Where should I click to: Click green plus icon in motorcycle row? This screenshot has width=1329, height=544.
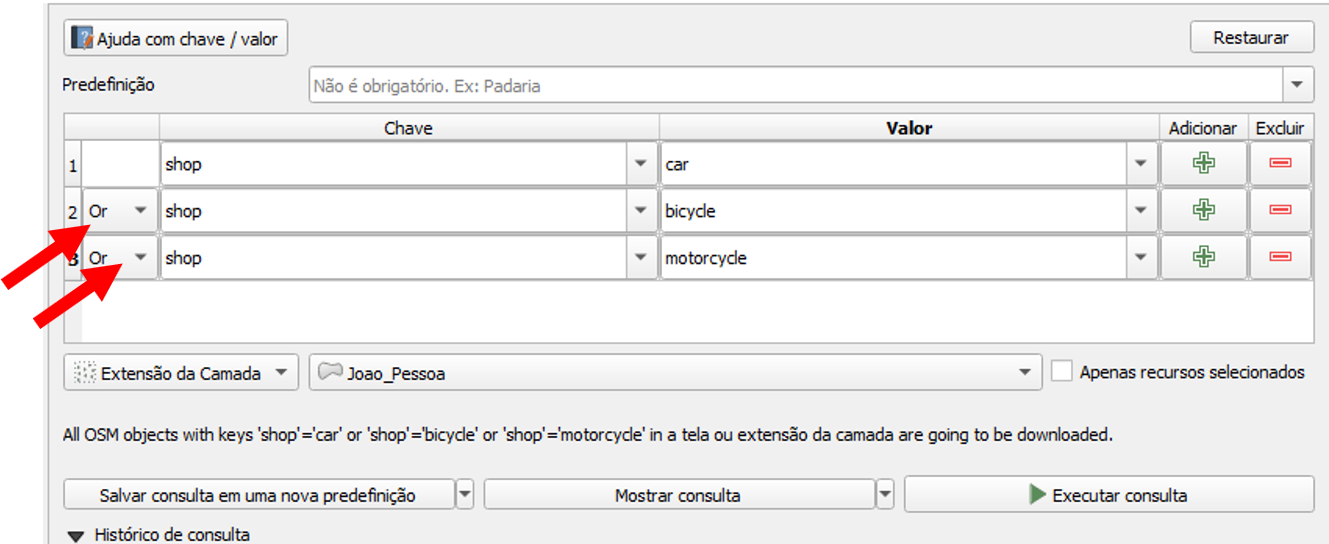[1204, 257]
